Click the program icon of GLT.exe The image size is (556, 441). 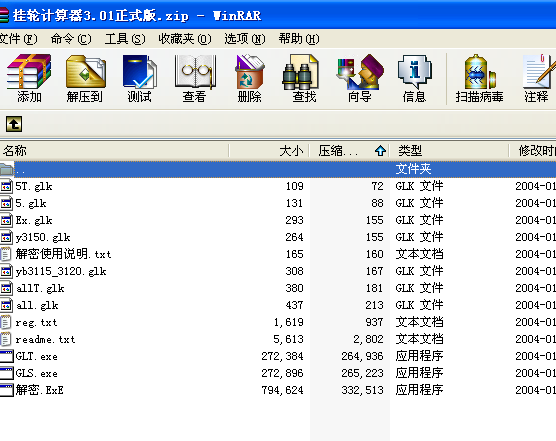(x=6, y=356)
